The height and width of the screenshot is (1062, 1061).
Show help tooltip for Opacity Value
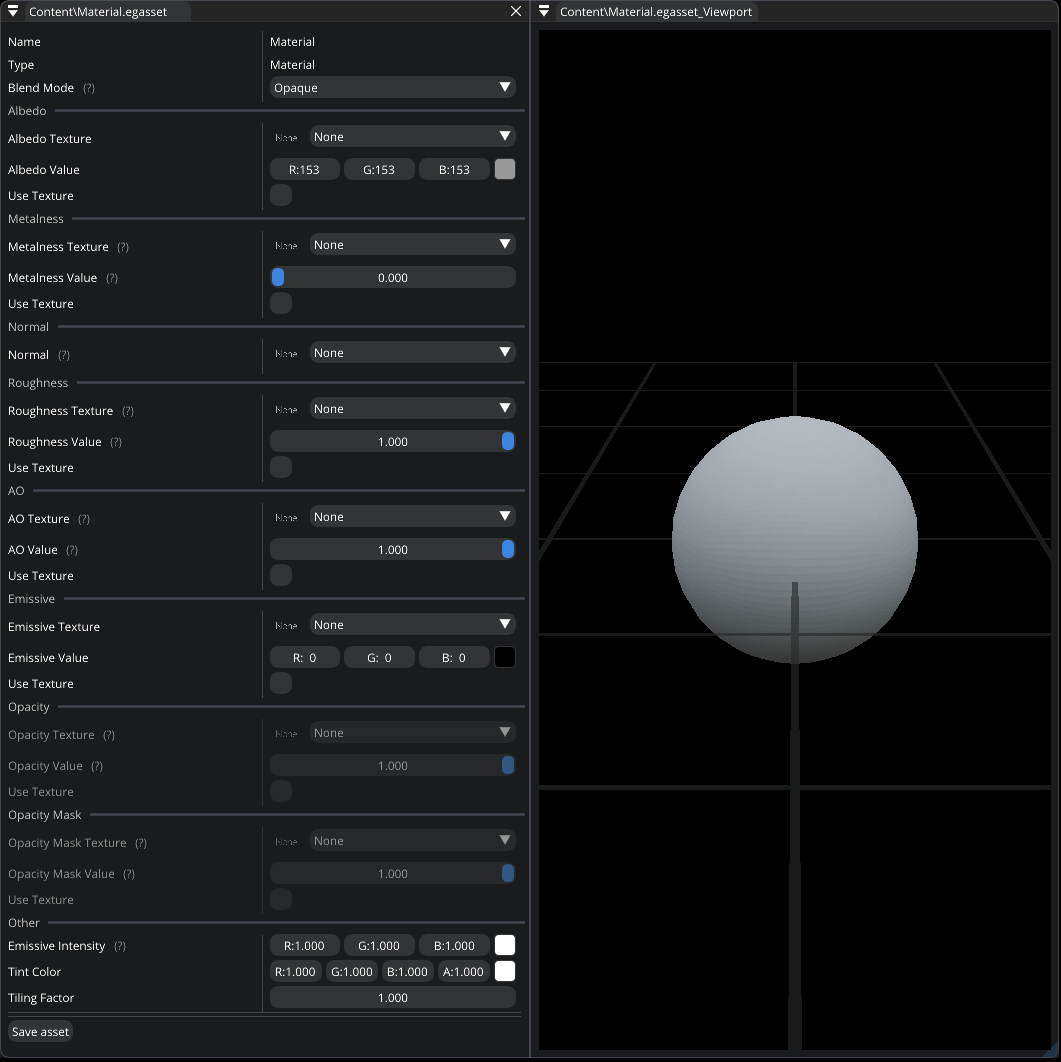pos(97,766)
